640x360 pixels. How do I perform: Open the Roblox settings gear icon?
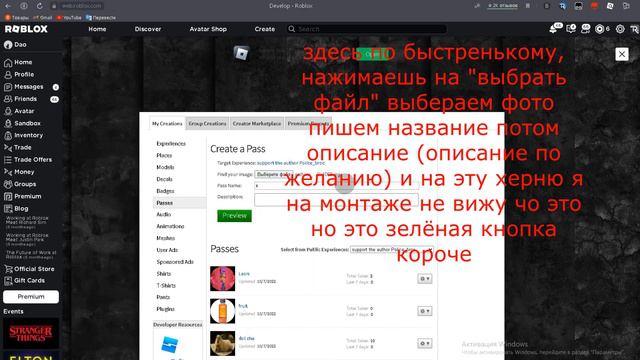pos(620,29)
